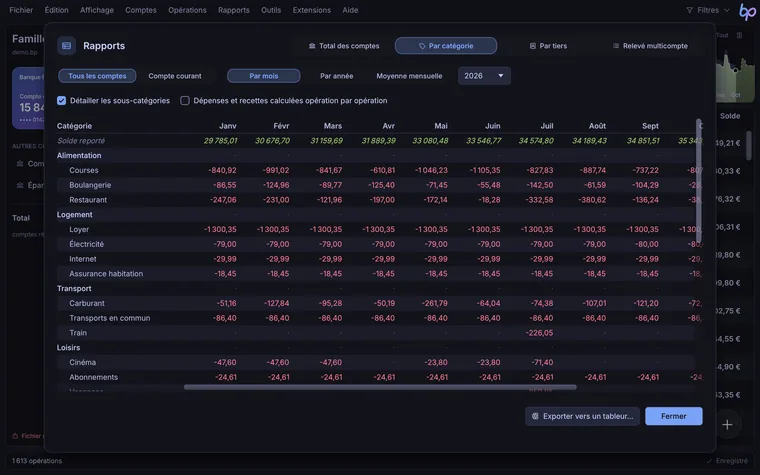This screenshot has height=475, width=760.
Task: Select the Internet subcategory row
Action: pyautogui.click(x=376, y=259)
